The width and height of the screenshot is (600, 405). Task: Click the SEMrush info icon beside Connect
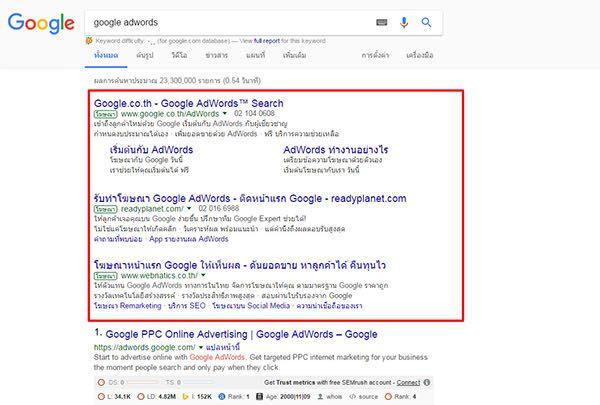pyautogui.click(x=427, y=382)
